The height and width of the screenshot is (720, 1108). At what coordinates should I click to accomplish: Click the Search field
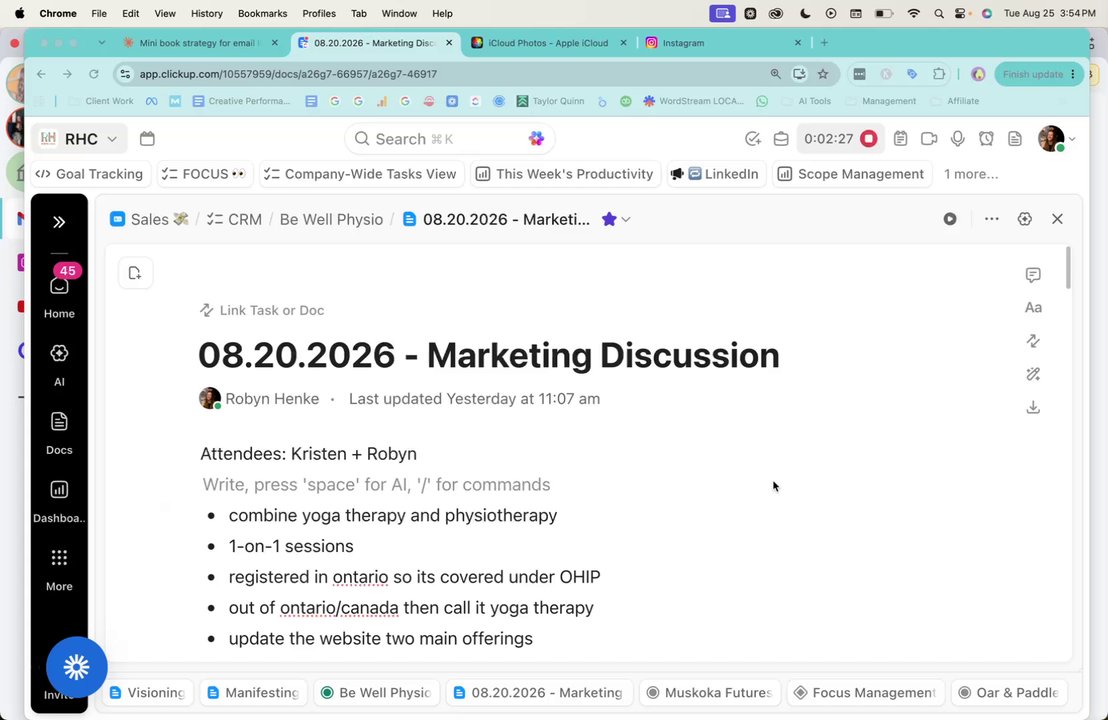[x=449, y=138]
